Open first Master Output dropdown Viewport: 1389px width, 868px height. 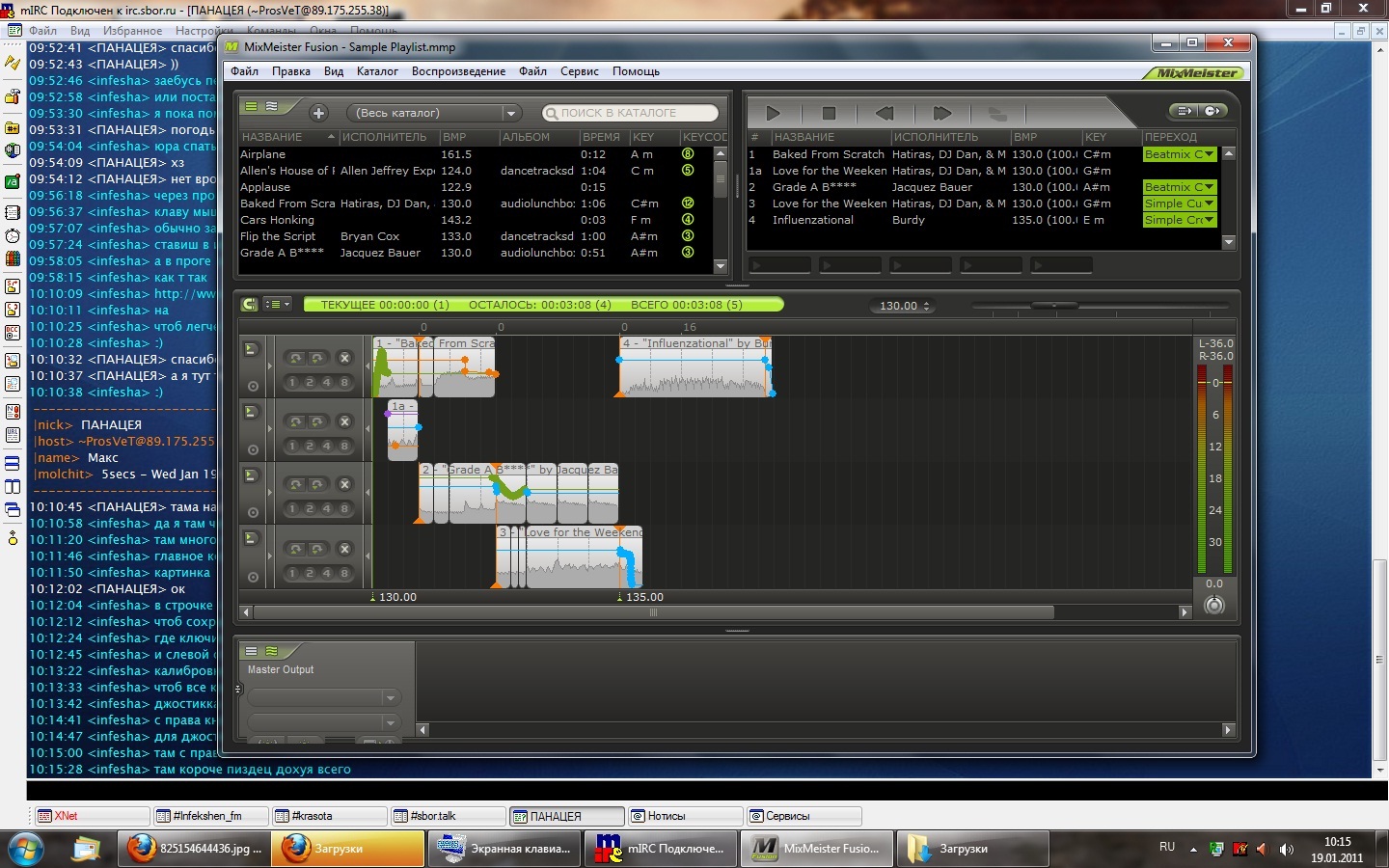coord(323,697)
